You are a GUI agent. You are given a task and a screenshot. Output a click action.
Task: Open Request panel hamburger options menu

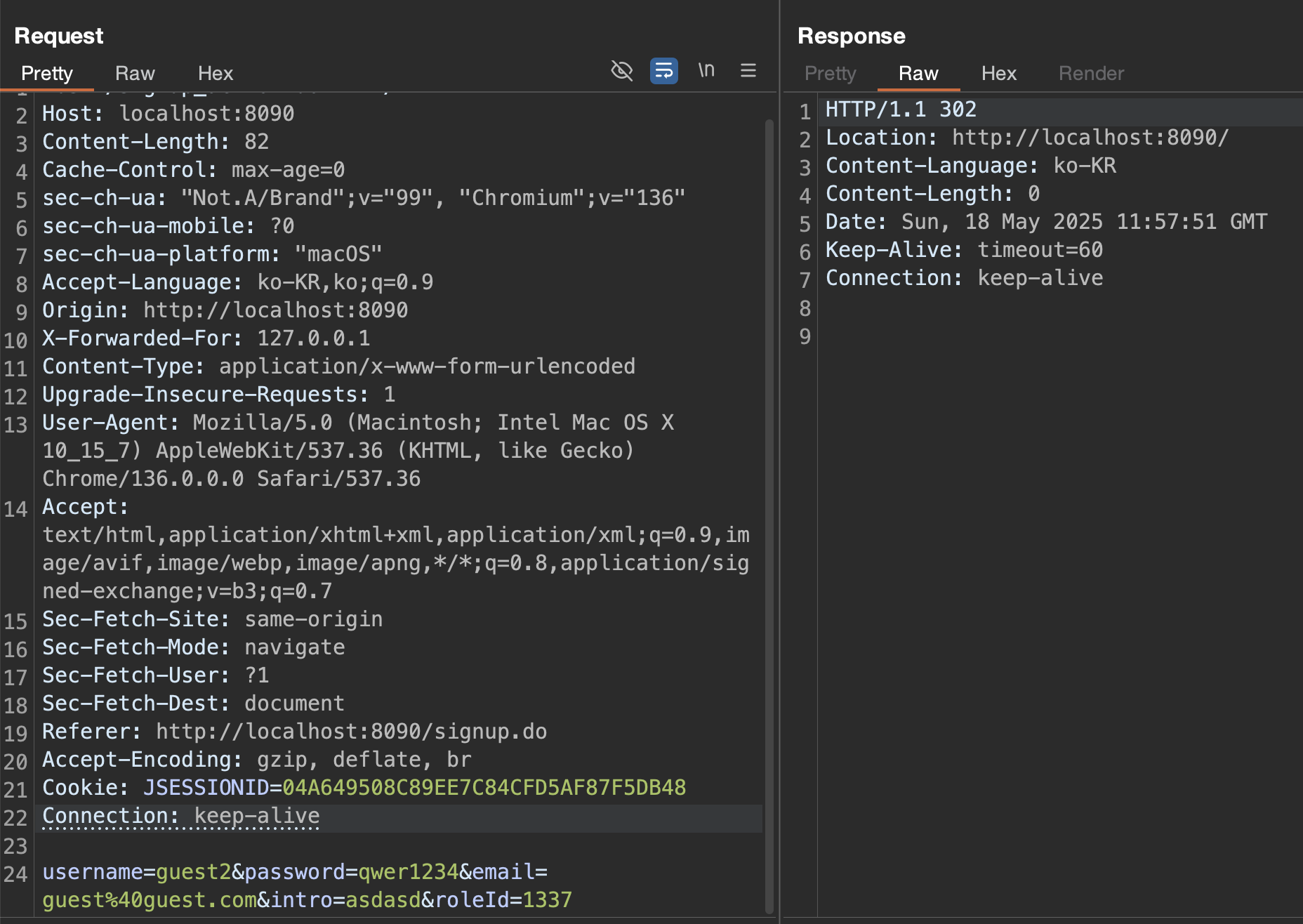748,70
